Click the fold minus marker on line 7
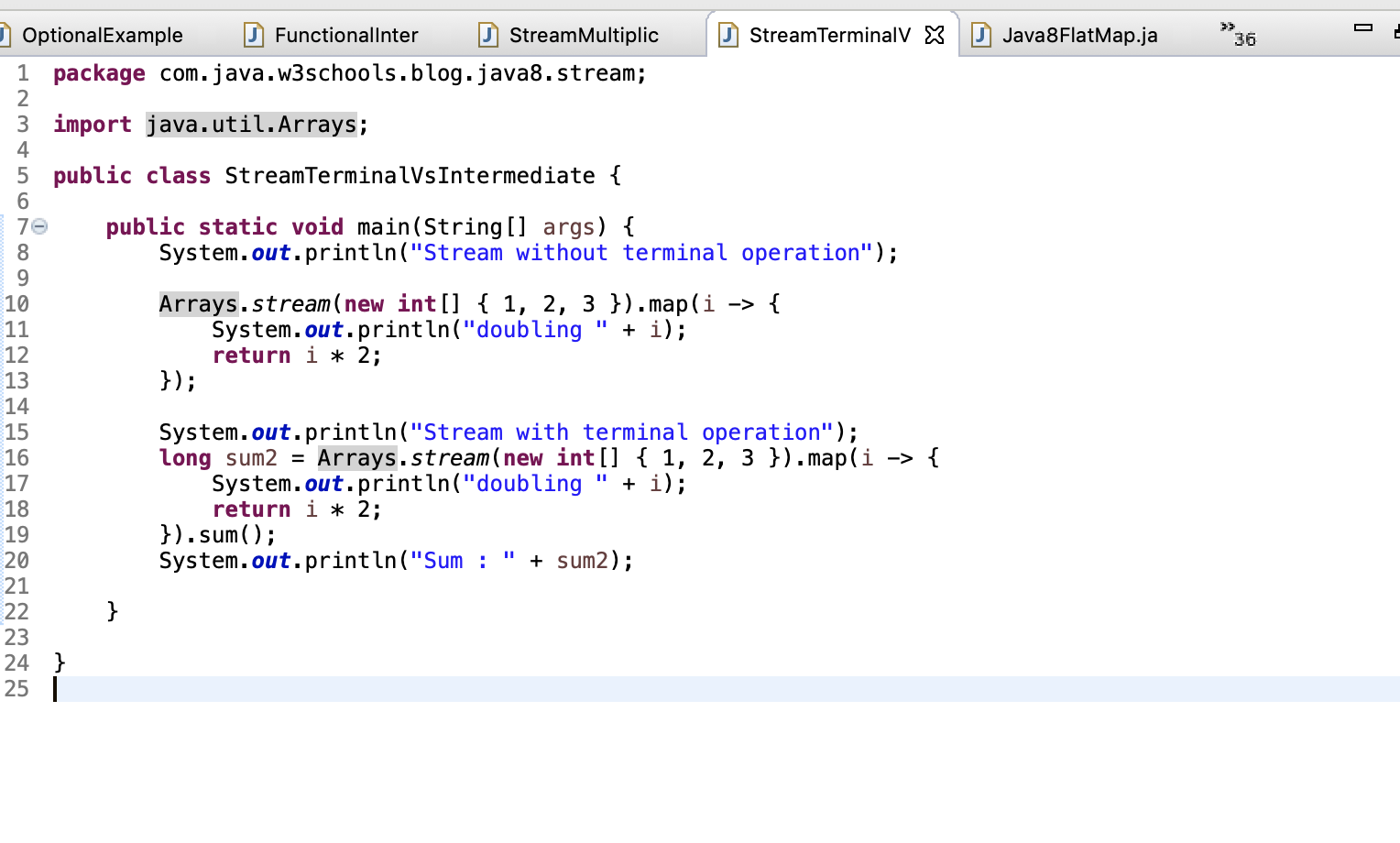 click(x=38, y=226)
